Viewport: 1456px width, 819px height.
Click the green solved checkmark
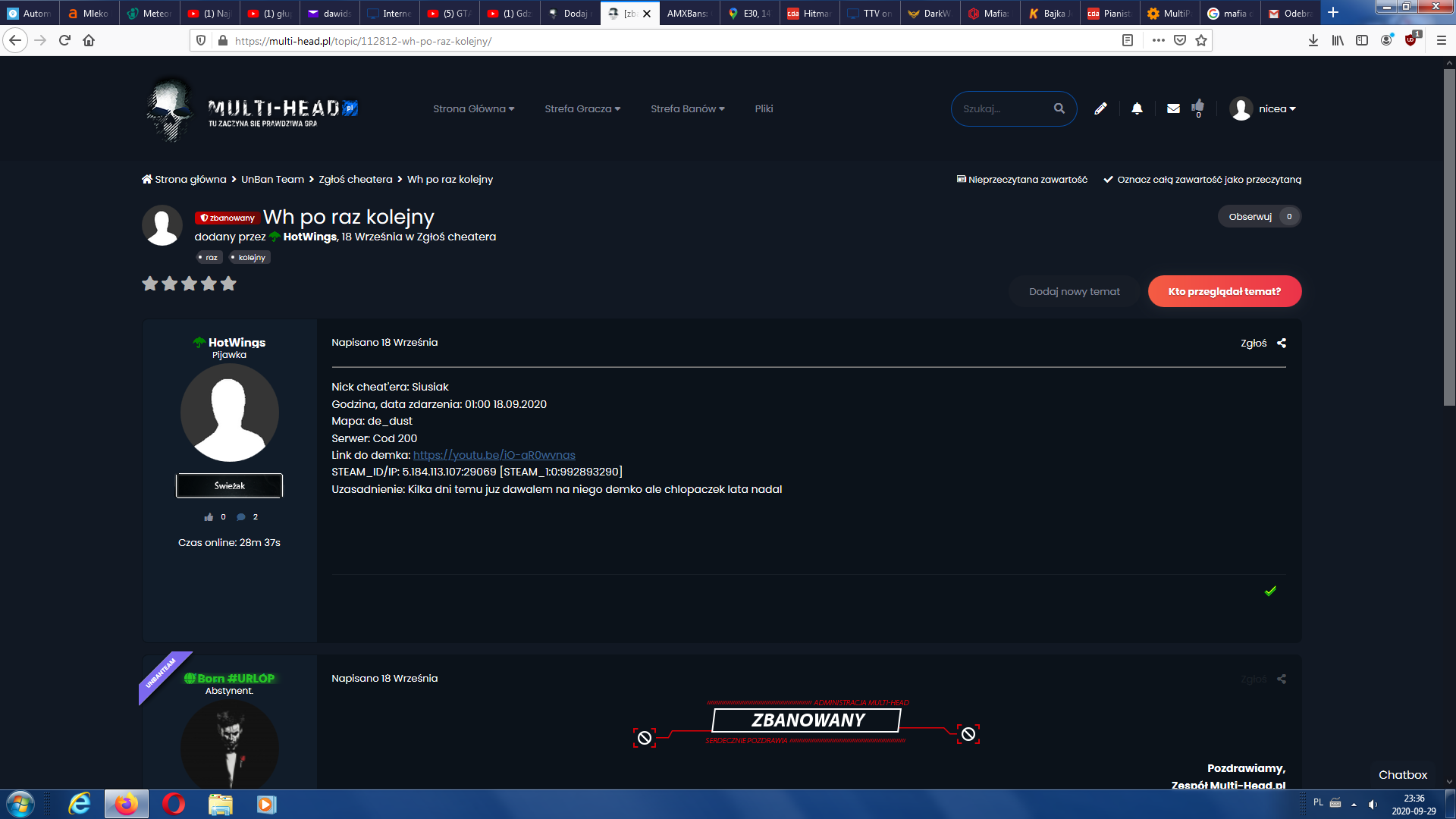point(1270,591)
